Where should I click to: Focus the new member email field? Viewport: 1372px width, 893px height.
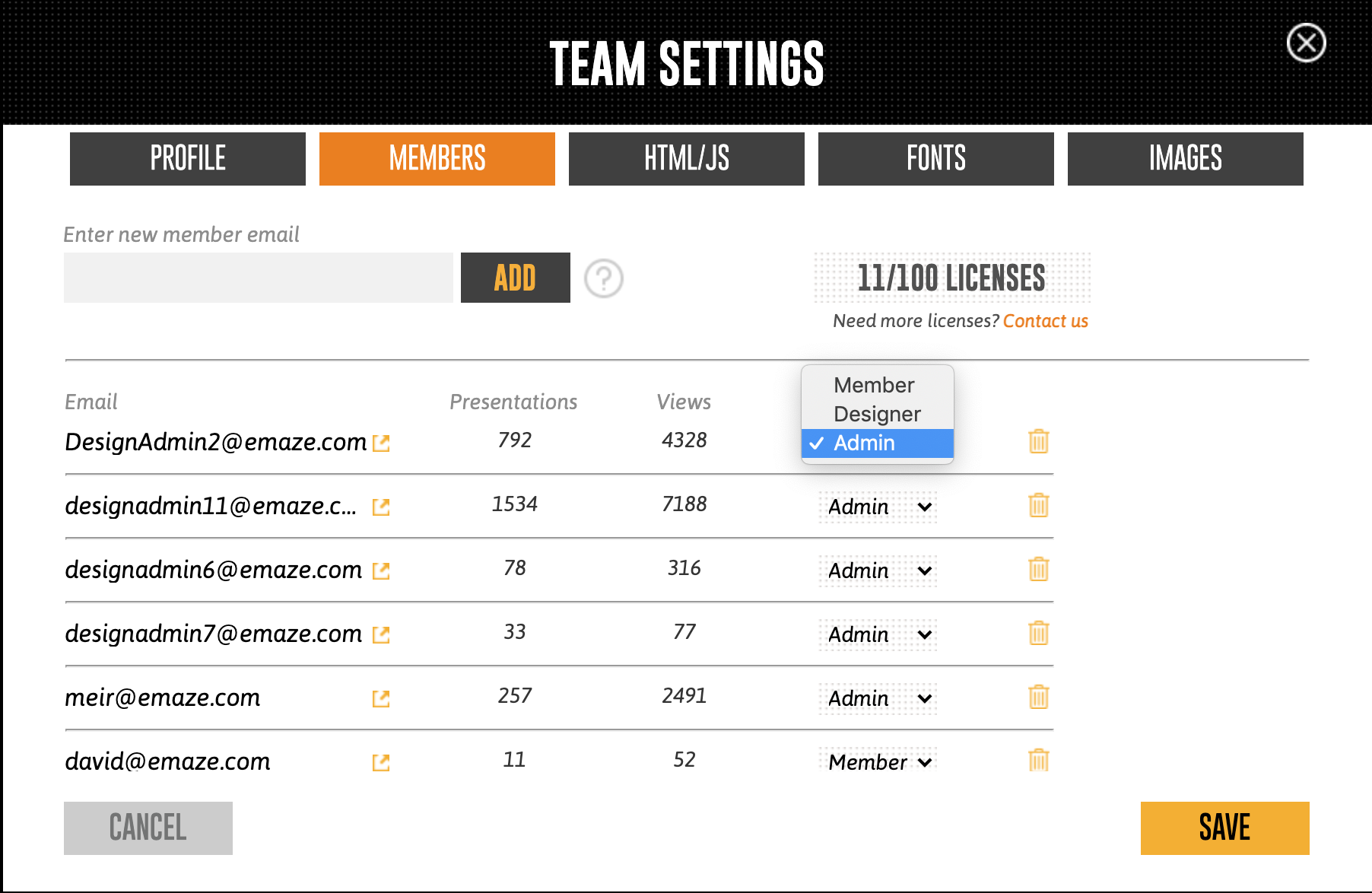tap(258, 278)
